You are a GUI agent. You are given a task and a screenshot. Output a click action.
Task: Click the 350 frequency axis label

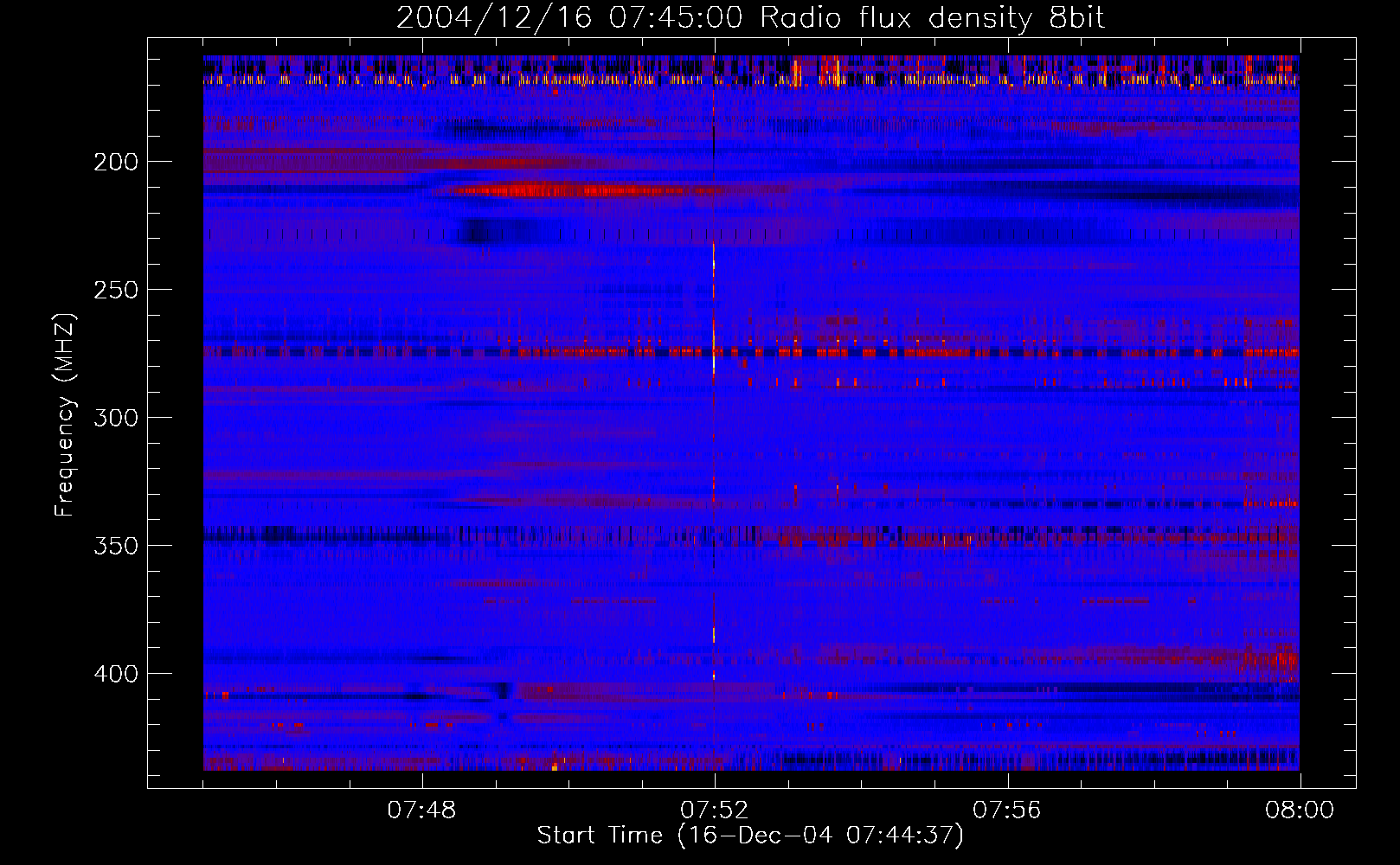pyautogui.click(x=116, y=546)
